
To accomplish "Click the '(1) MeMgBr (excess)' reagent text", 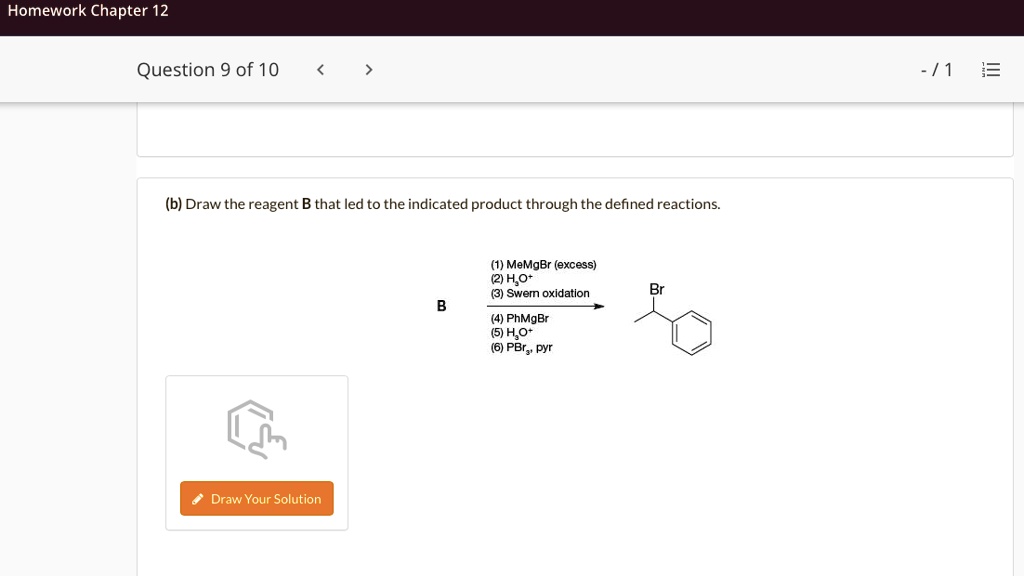I will [x=544, y=264].
